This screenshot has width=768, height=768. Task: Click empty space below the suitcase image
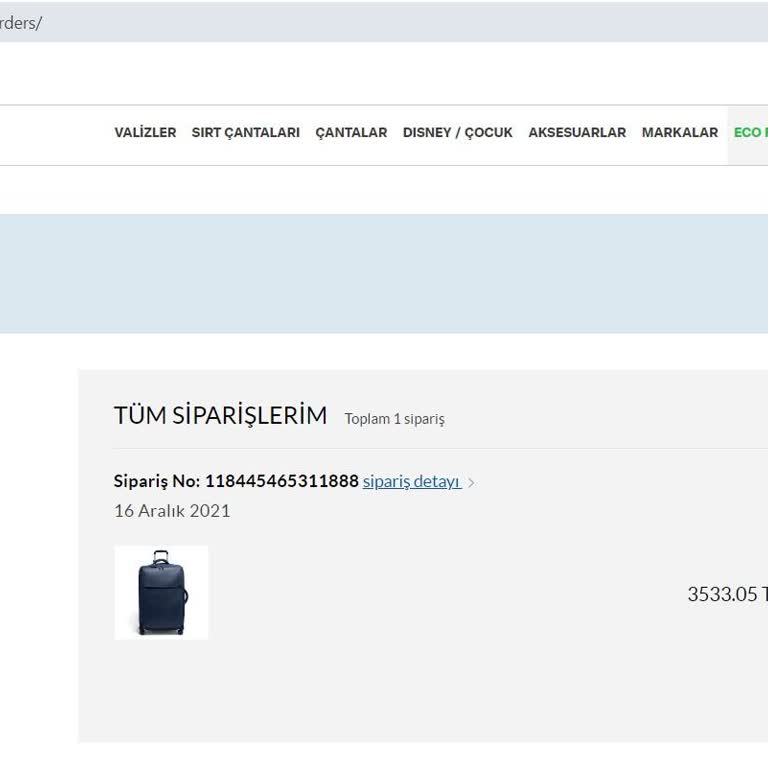click(x=161, y=691)
